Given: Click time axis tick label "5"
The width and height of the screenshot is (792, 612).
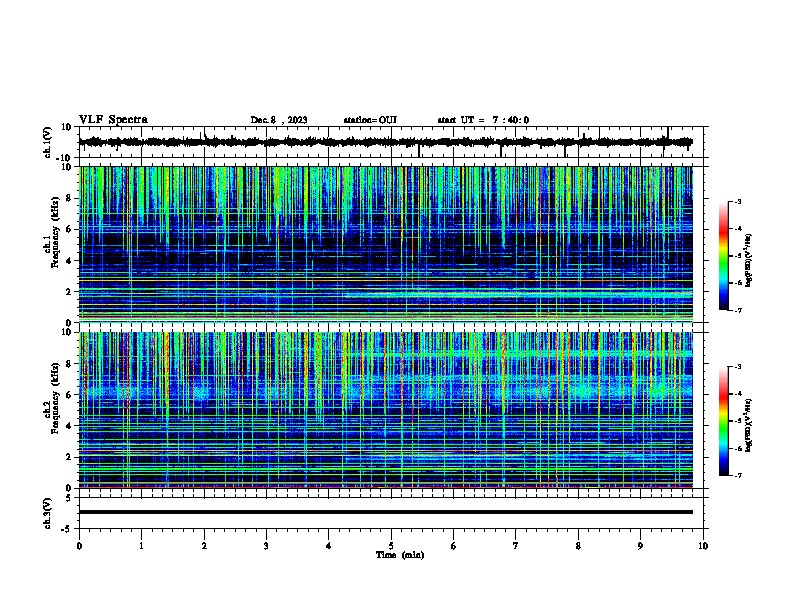Looking at the screenshot, I should point(391,546).
